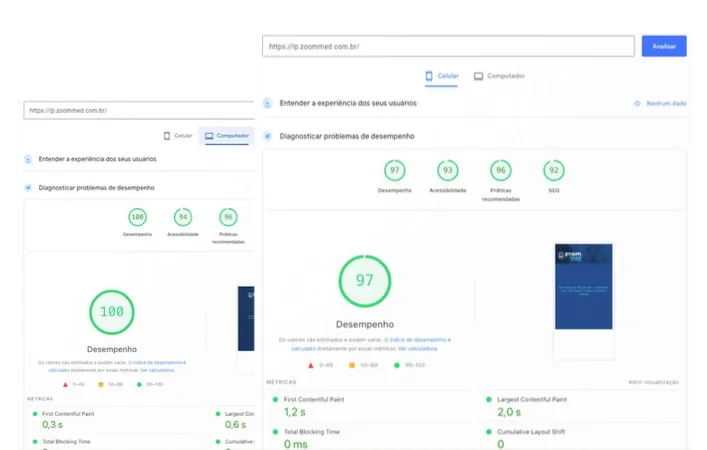Click the 100 Desempenho small gauge in left panel
707x450 pixels.
(x=137, y=217)
